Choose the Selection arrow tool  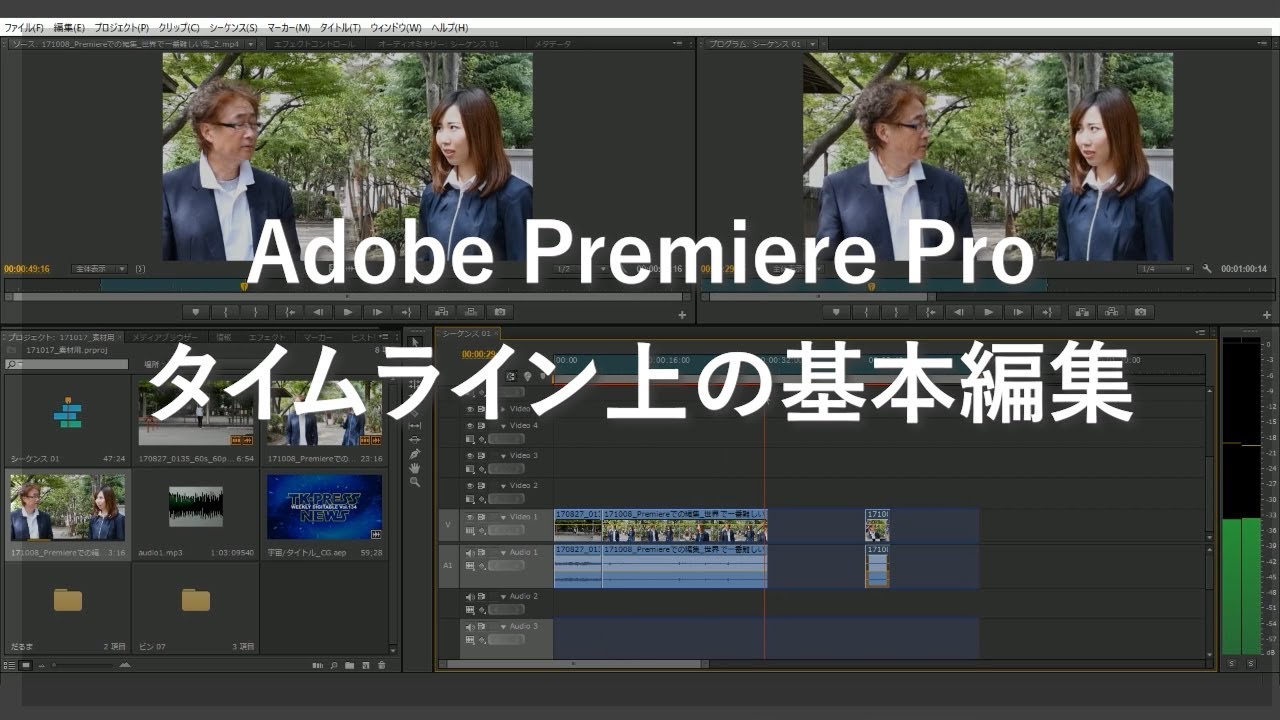(x=416, y=342)
